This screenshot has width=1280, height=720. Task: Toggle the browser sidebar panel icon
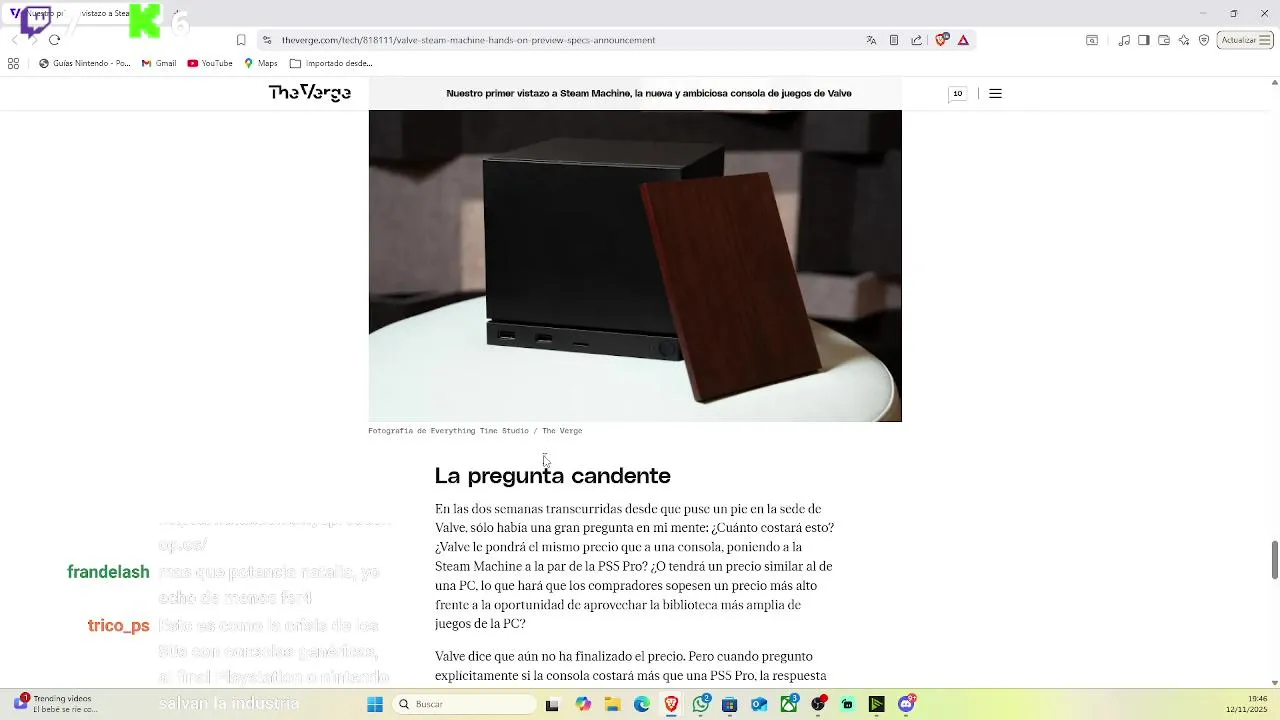coord(1144,40)
